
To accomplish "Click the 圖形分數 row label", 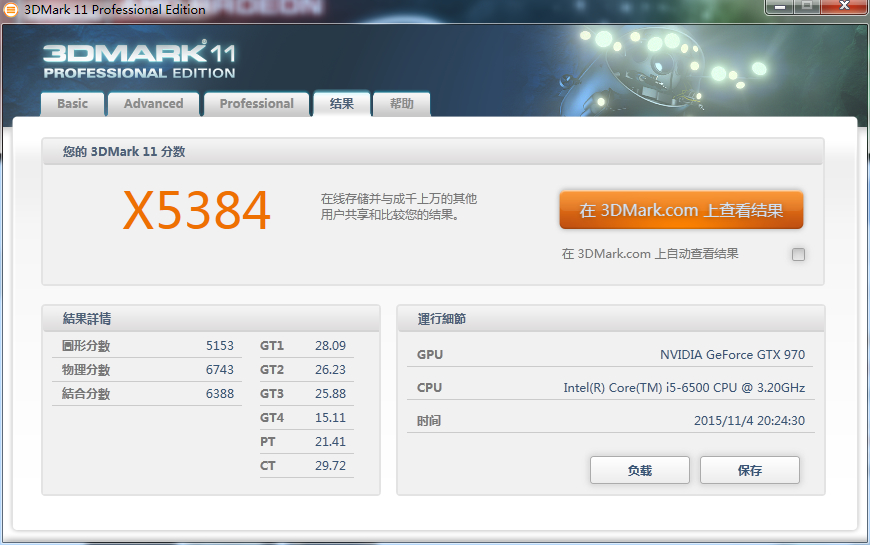I will (86, 346).
